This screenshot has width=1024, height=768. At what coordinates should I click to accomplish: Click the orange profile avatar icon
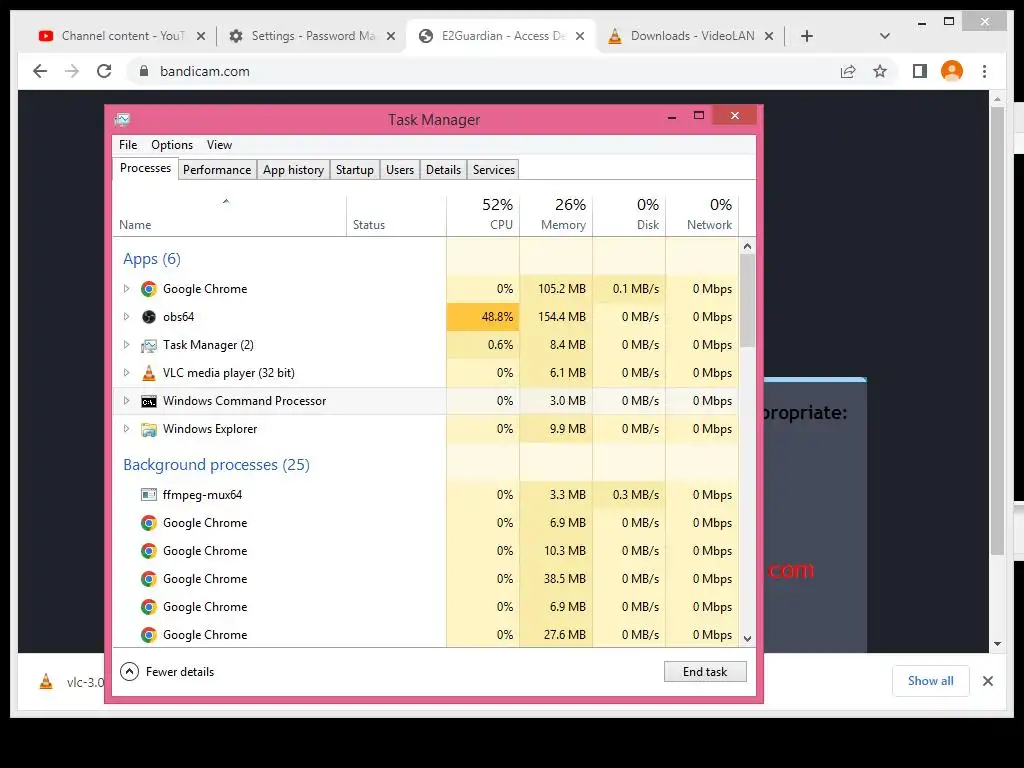coord(952,71)
